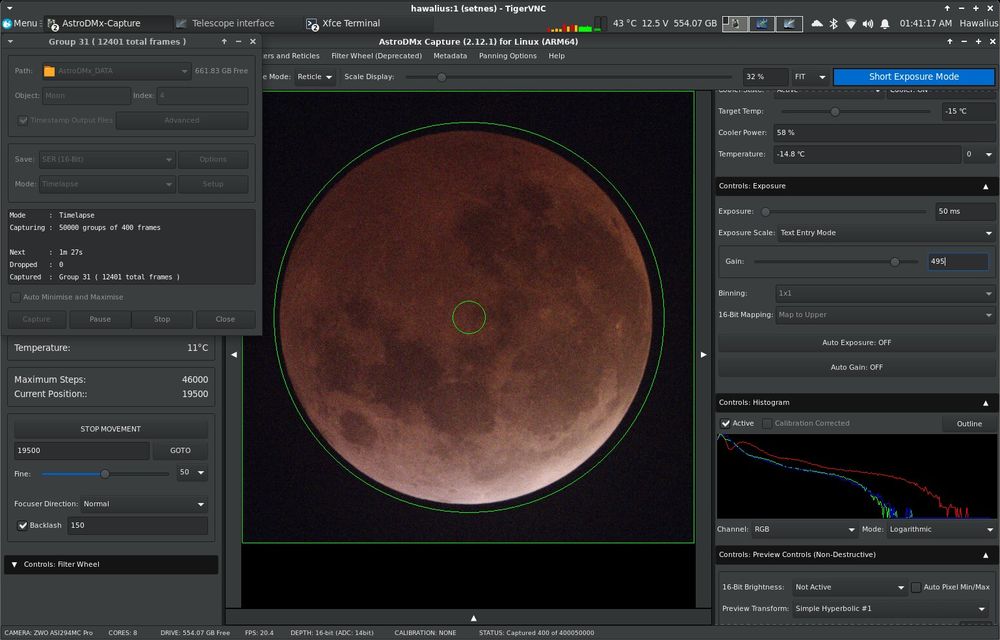Click the Target Temp slider handle

tap(835, 112)
